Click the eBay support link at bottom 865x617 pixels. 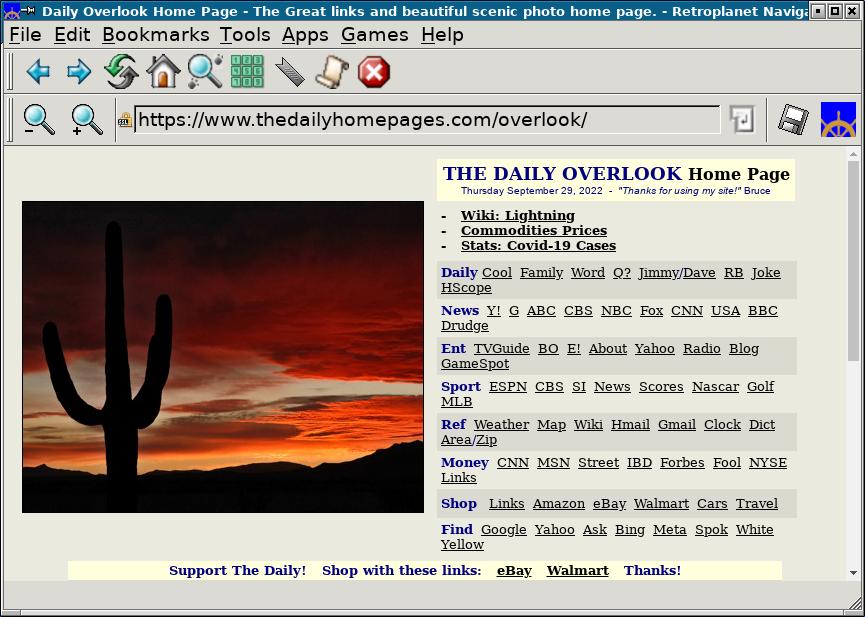point(514,571)
